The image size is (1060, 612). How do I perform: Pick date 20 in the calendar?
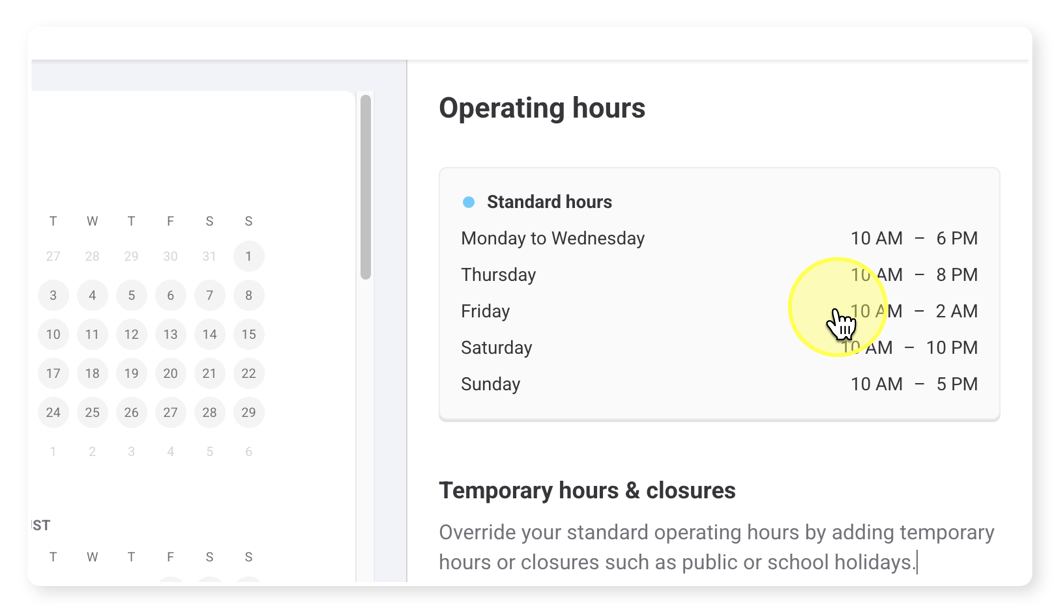(170, 373)
